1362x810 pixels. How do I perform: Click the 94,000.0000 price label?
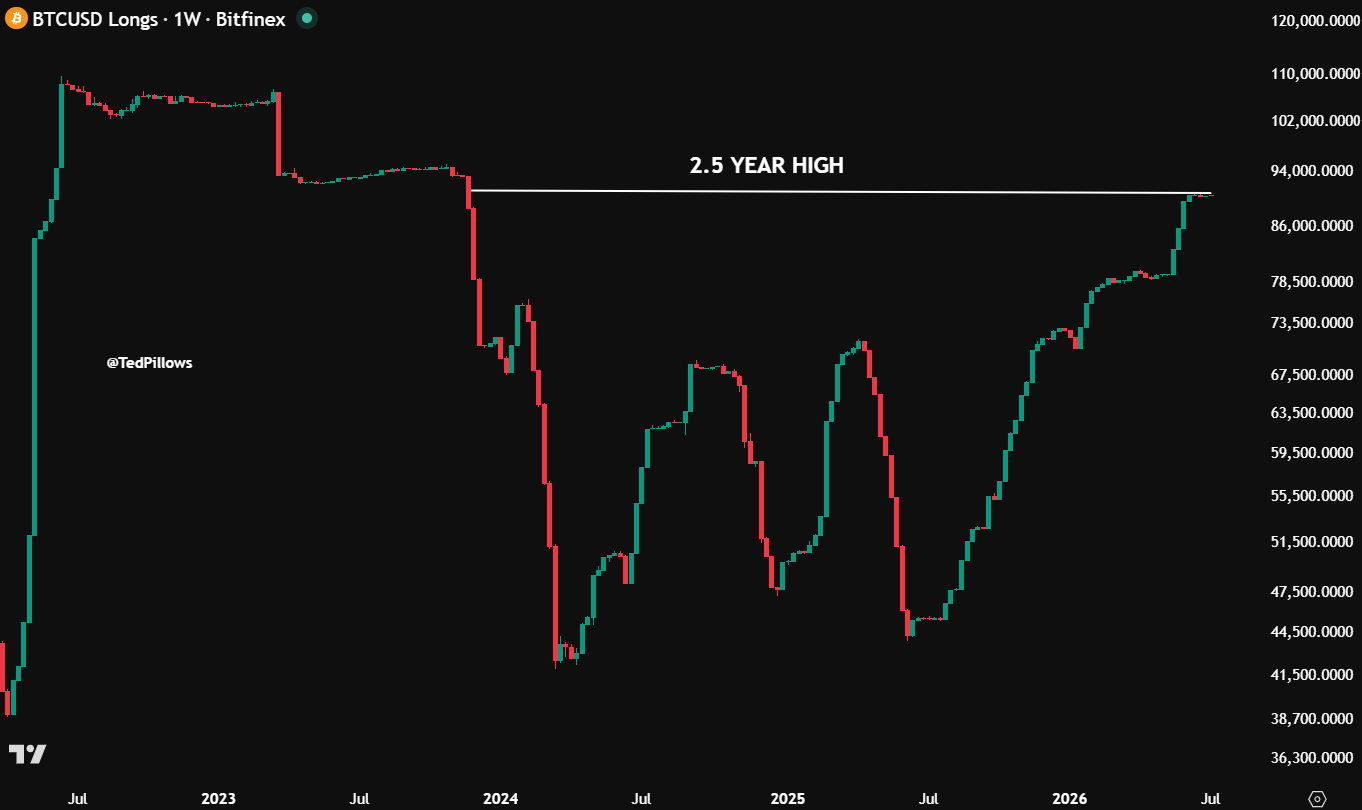[x=1314, y=171]
